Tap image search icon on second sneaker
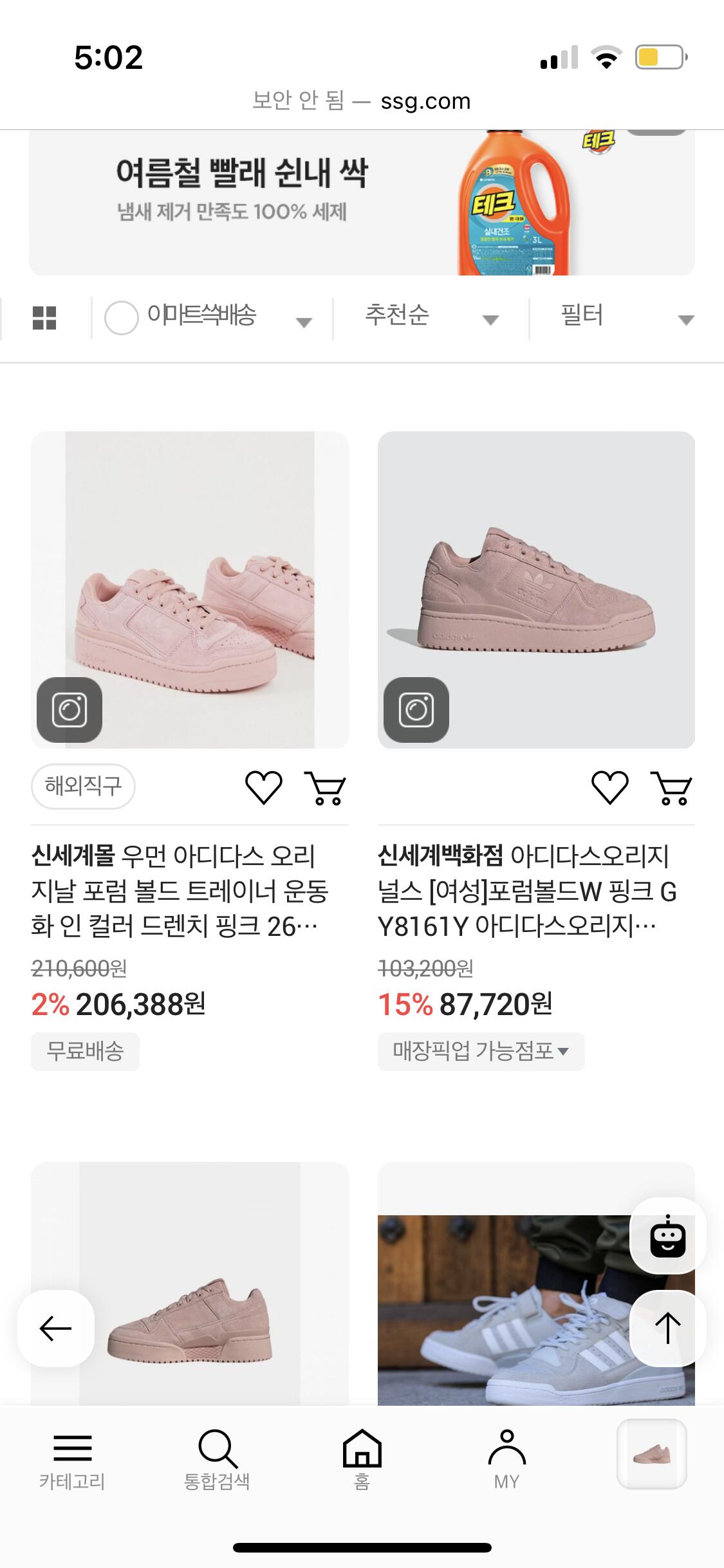The height and width of the screenshot is (1568, 724). 416,709
